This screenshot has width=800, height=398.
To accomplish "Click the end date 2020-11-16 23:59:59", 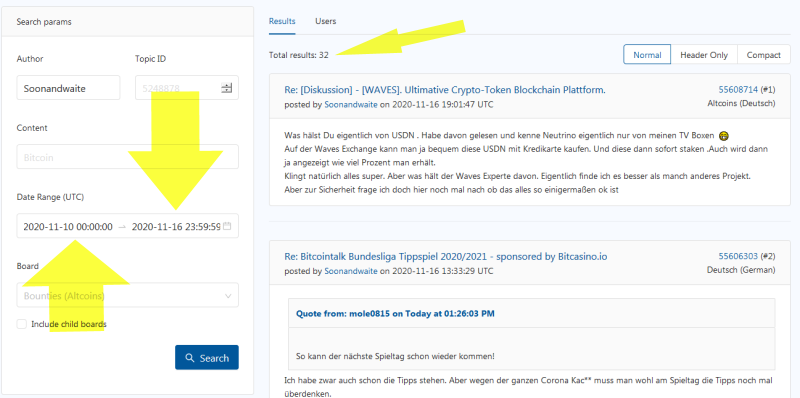I will pyautogui.click(x=176, y=227).
